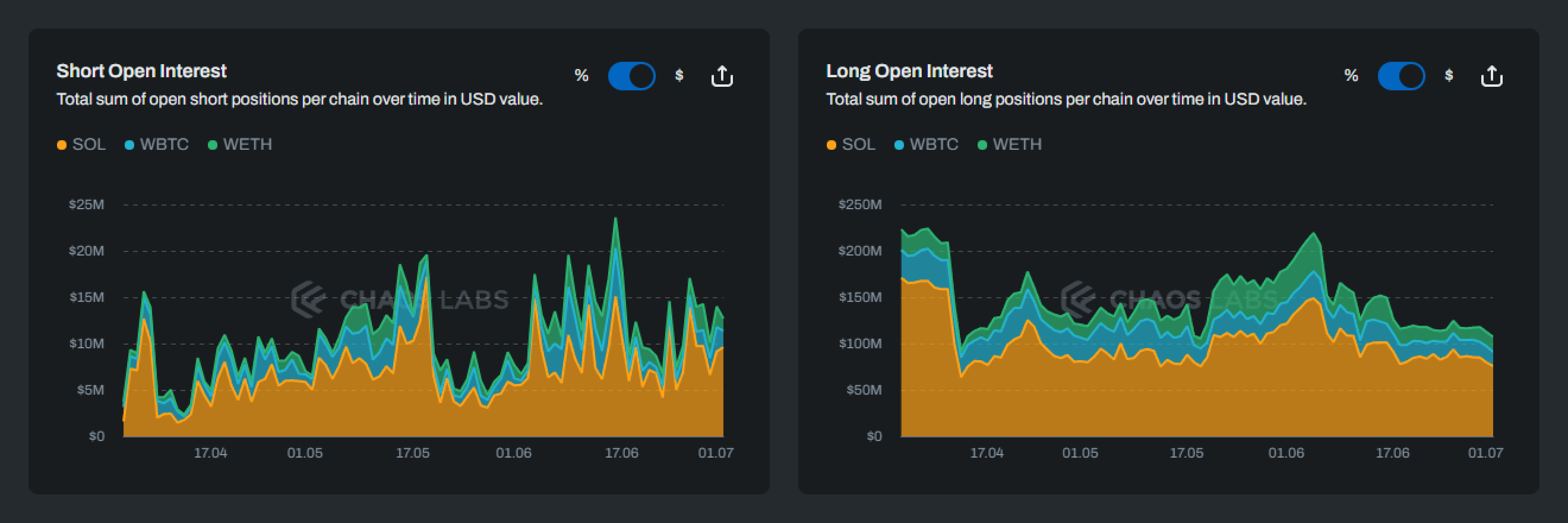Click the $200M axis label on long chart
Image resolution: width=1568 pixels, height=523 pixels.
click(x=859, y=251)
